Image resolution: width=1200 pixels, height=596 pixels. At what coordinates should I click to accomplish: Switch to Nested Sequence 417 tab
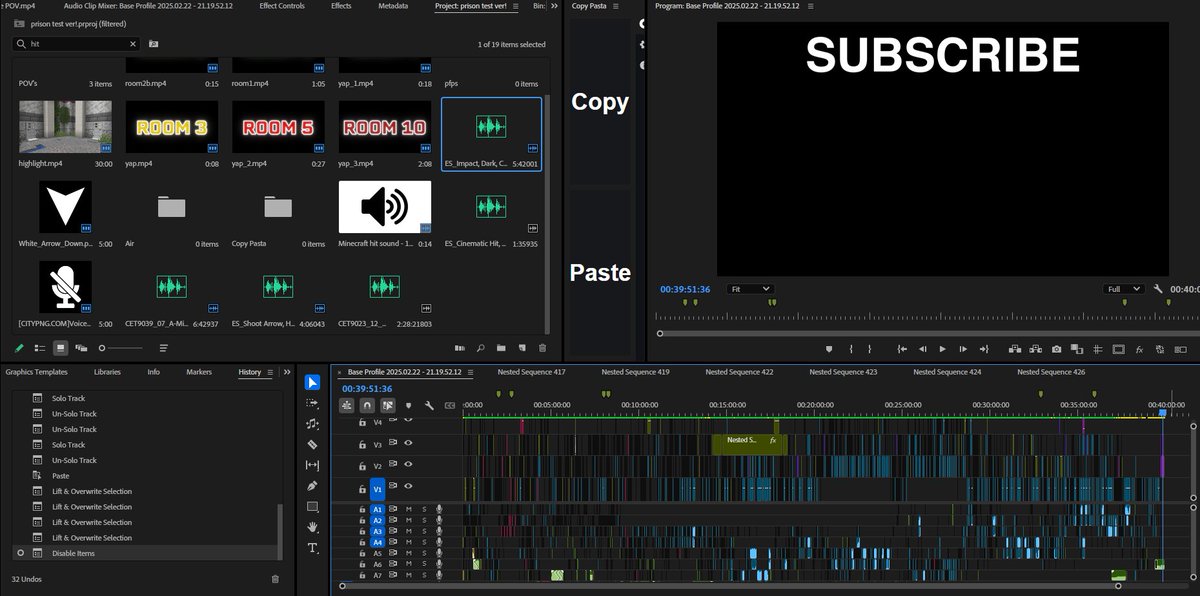(531, 372)
